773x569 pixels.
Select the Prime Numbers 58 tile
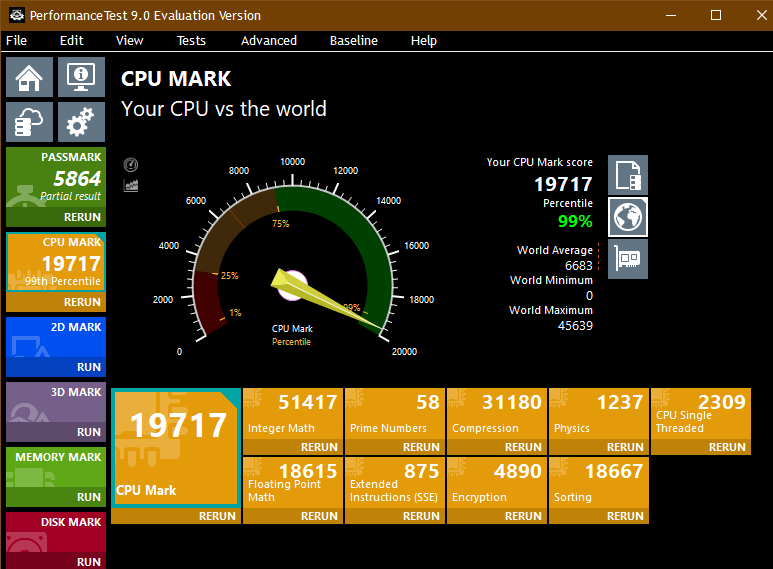tap(395, 414)
